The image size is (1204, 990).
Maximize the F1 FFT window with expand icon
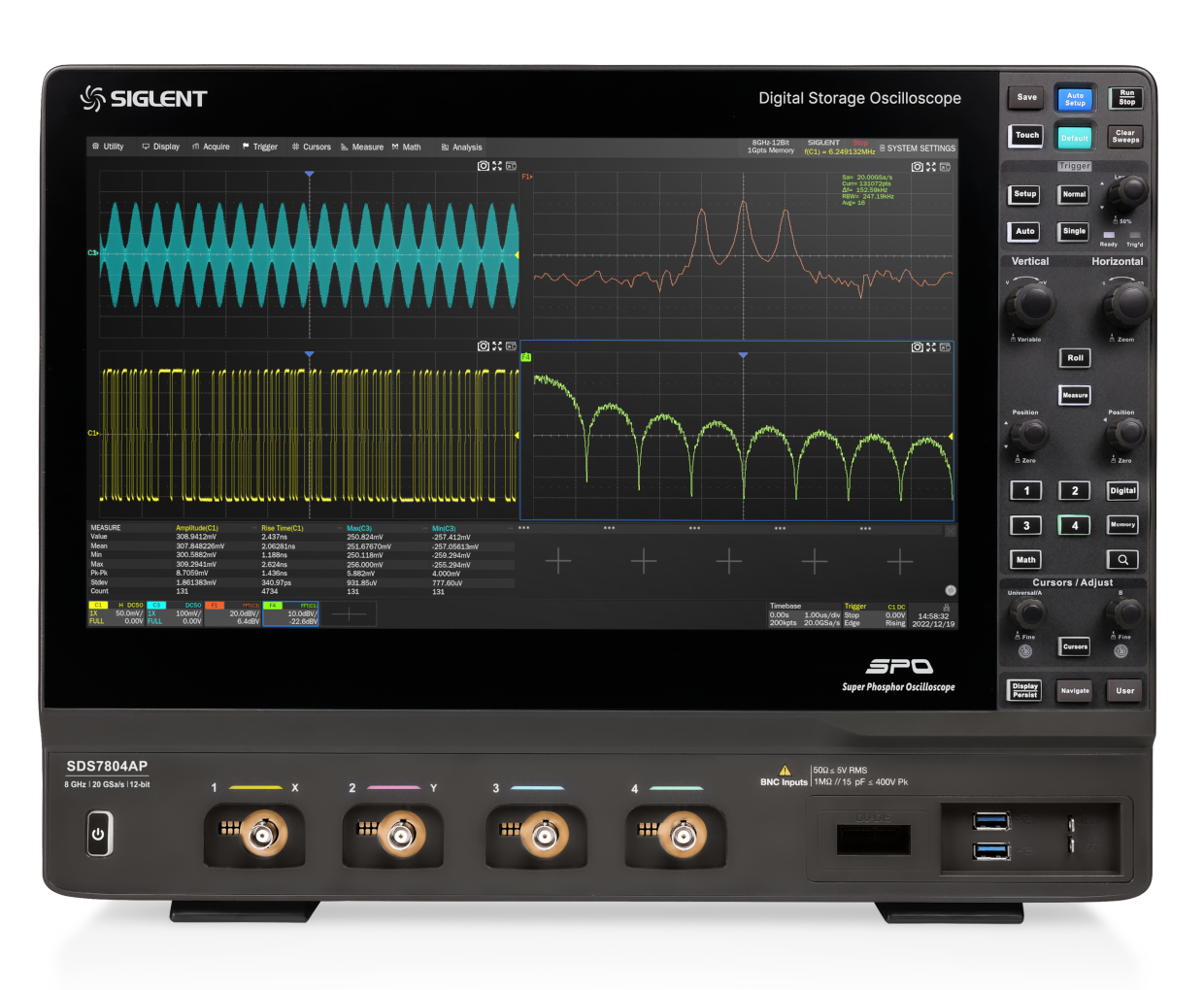(x=931, y=167)
